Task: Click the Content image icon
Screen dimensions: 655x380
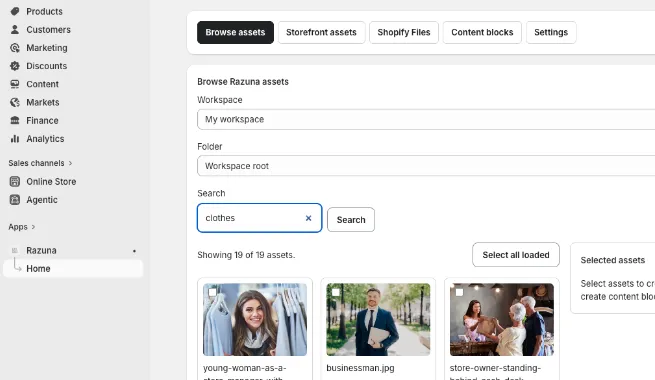Action: 15,84
